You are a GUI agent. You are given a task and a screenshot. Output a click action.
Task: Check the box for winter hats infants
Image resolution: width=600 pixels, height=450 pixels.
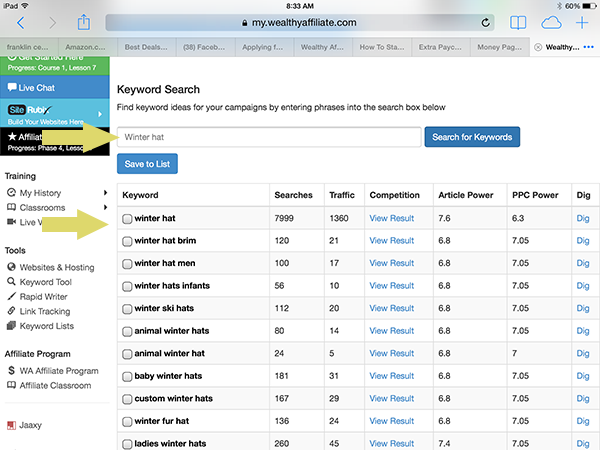pos(127,286)
